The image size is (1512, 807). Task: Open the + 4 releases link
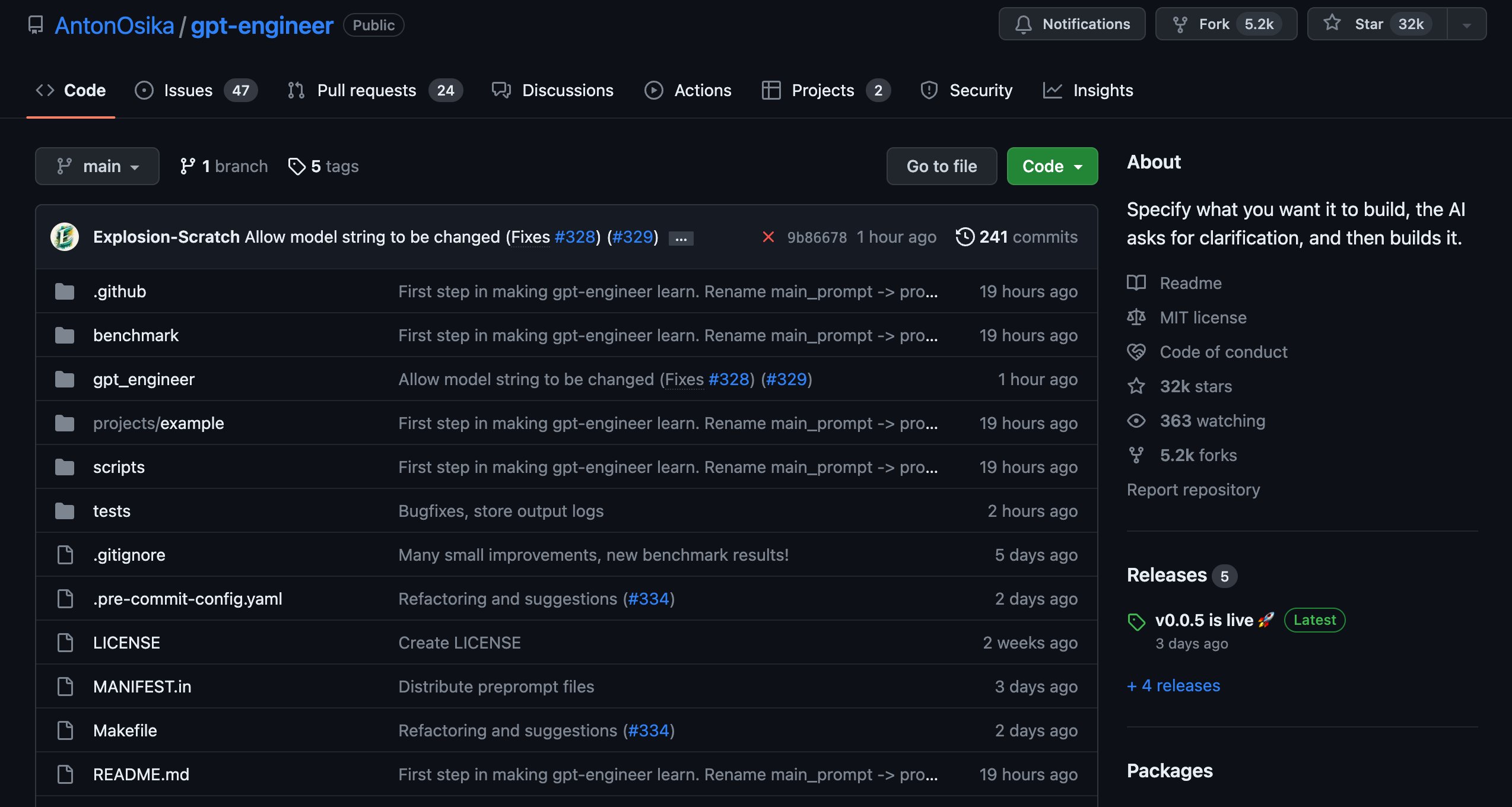coord(1173,685)
